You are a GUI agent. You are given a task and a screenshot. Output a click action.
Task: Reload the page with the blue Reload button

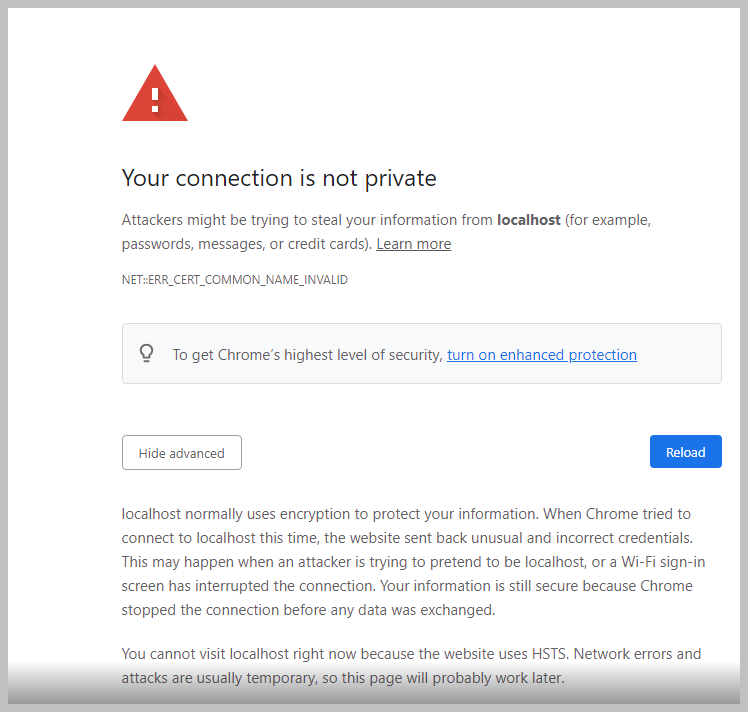686,452
